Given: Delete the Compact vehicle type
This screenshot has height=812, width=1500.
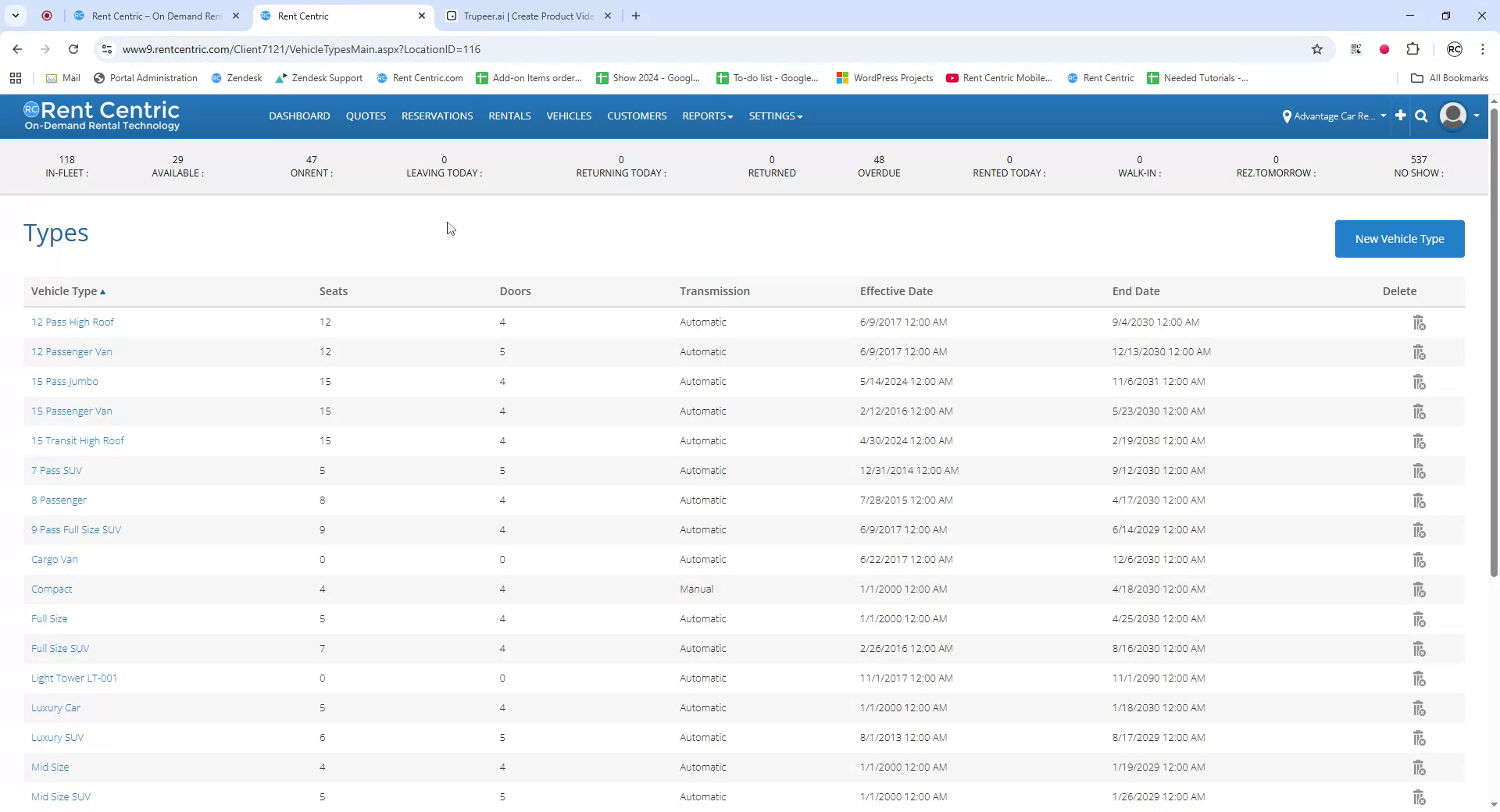Looking at the screenshot, I should click(1418, 589).
